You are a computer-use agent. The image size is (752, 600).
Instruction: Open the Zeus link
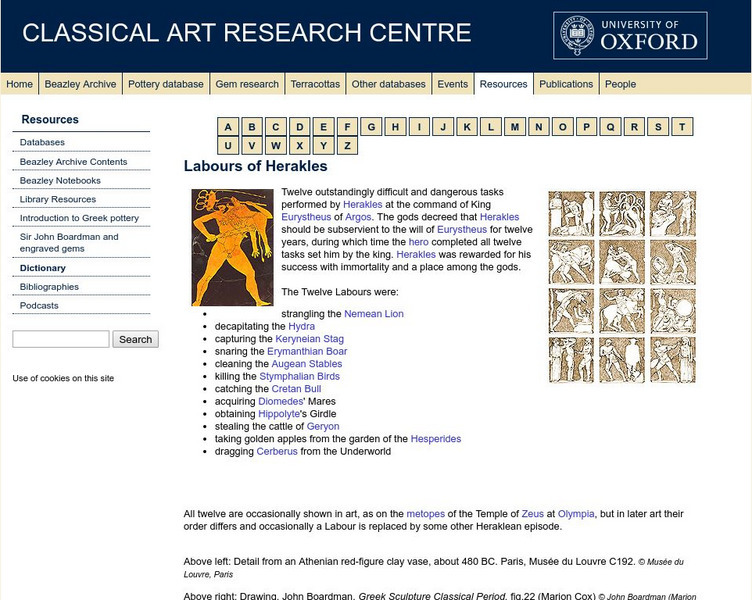pos(532,514)
